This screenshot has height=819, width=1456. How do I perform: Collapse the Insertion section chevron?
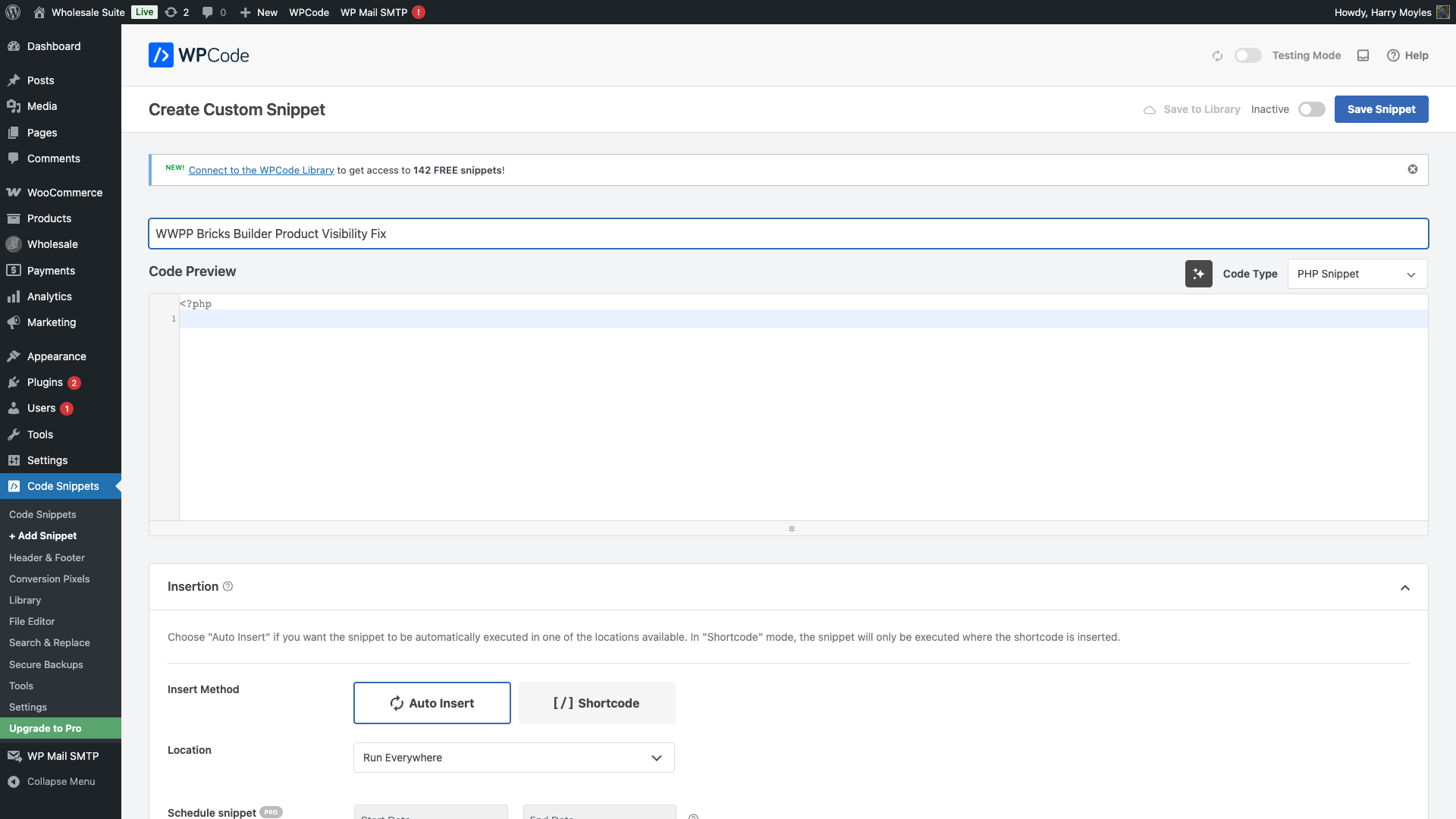pyautogui.click(x=1406, y=587)
